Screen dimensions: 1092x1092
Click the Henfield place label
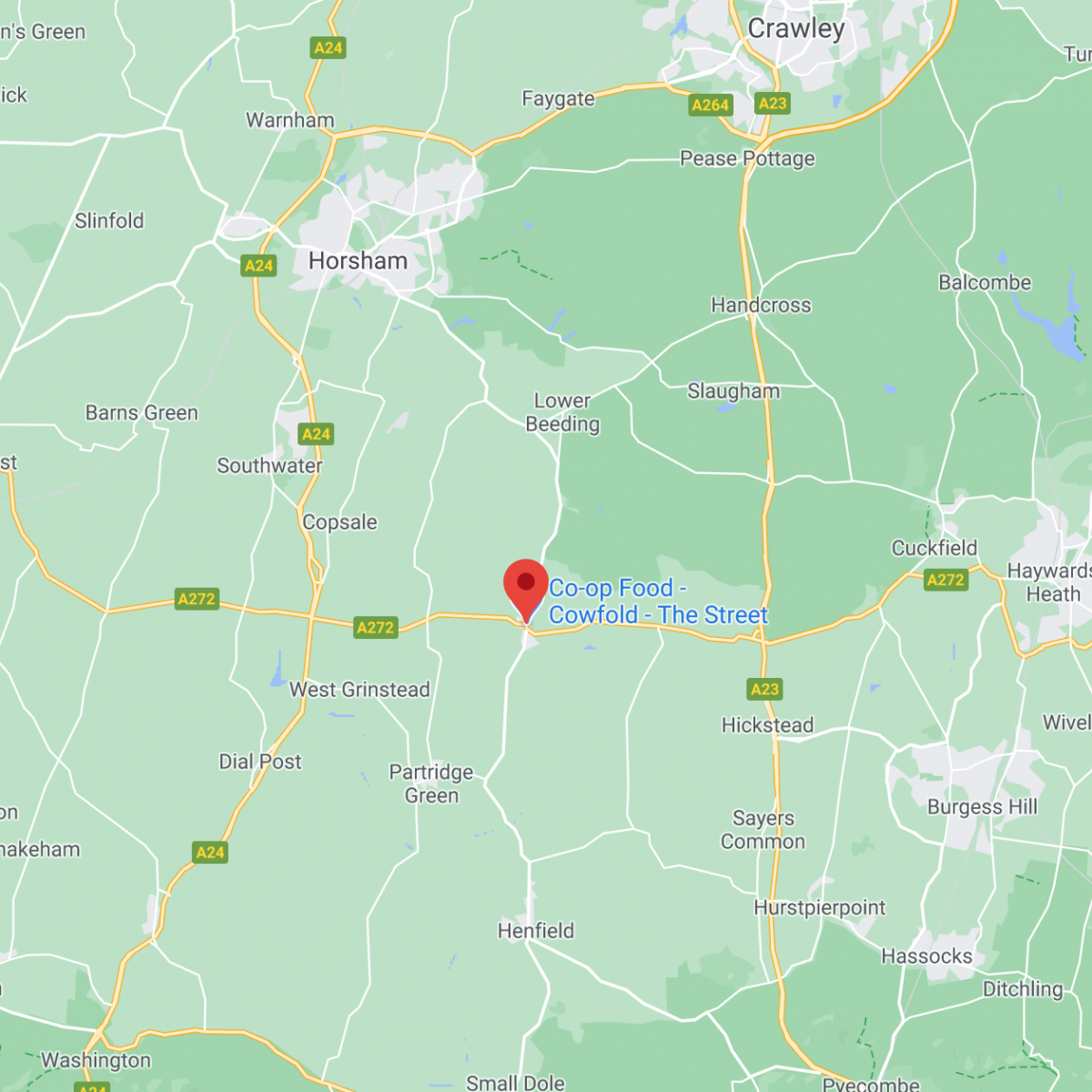tap(536, 931)
